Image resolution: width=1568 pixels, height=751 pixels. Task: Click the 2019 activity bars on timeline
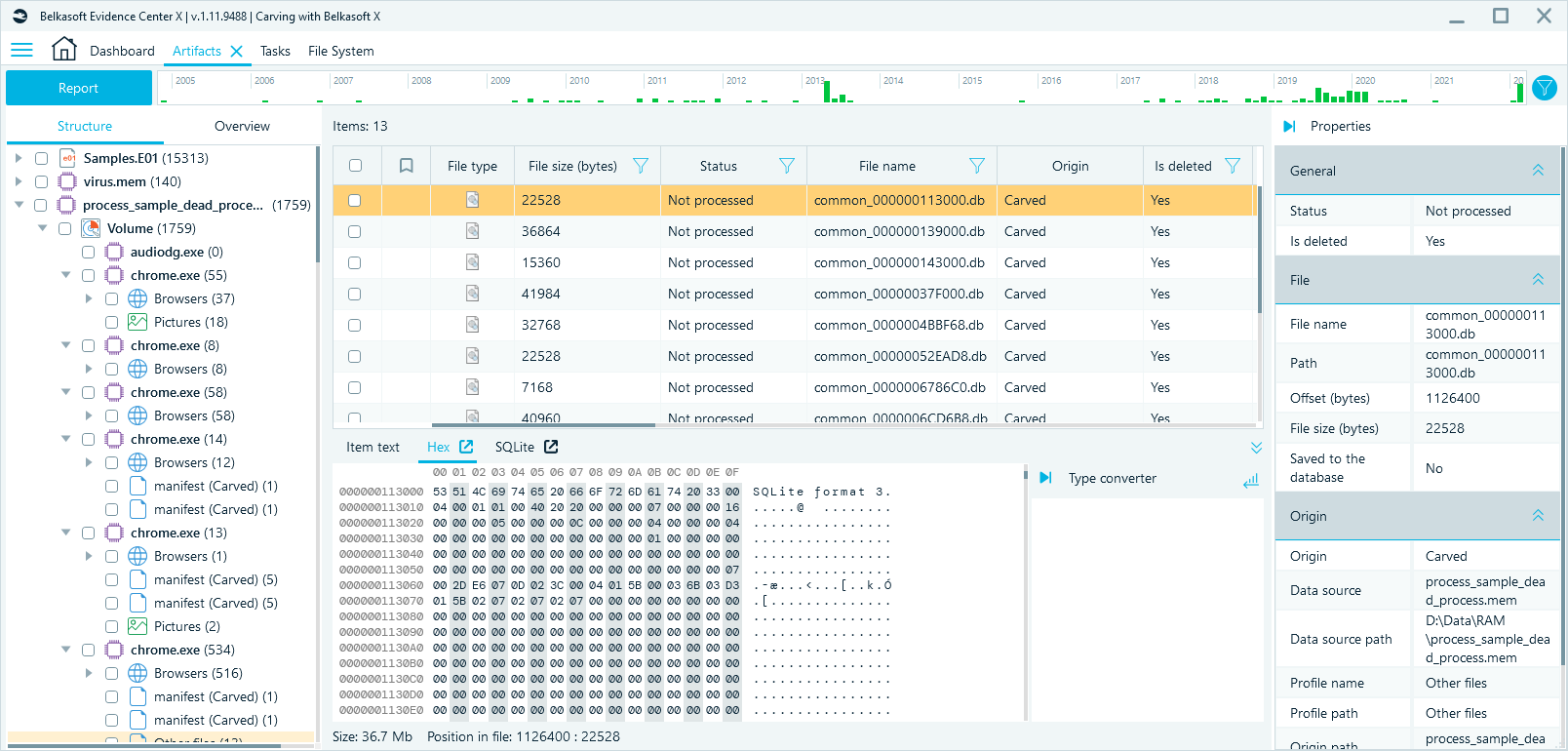click(x=1342, y=96)
